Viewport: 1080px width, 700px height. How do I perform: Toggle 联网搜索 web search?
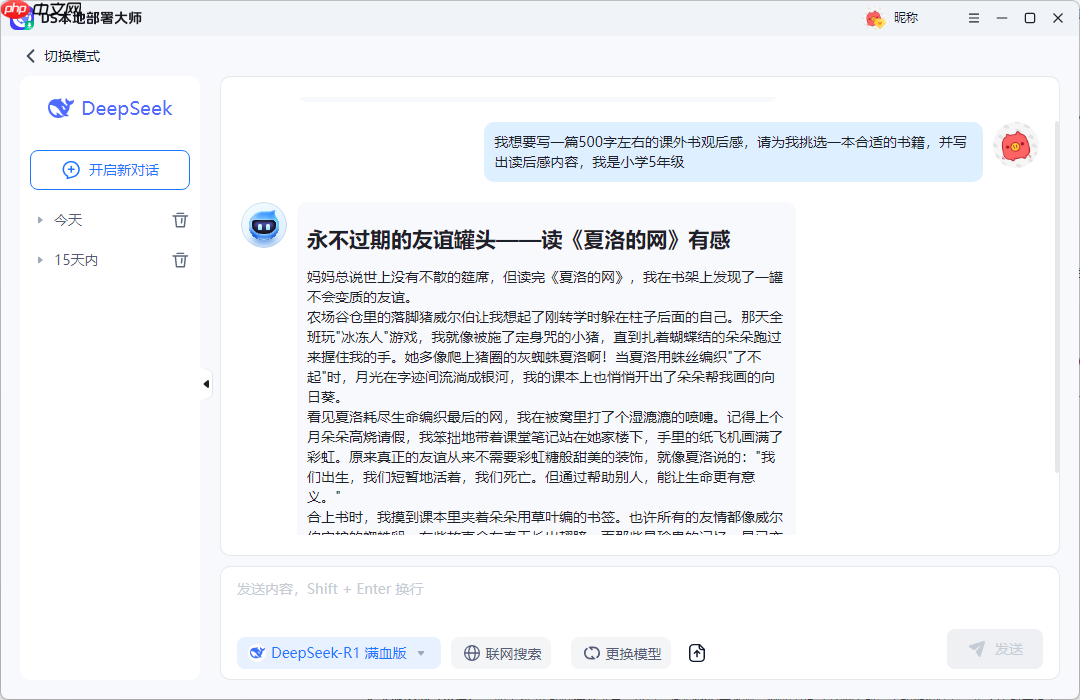click(x=501, y=653)
